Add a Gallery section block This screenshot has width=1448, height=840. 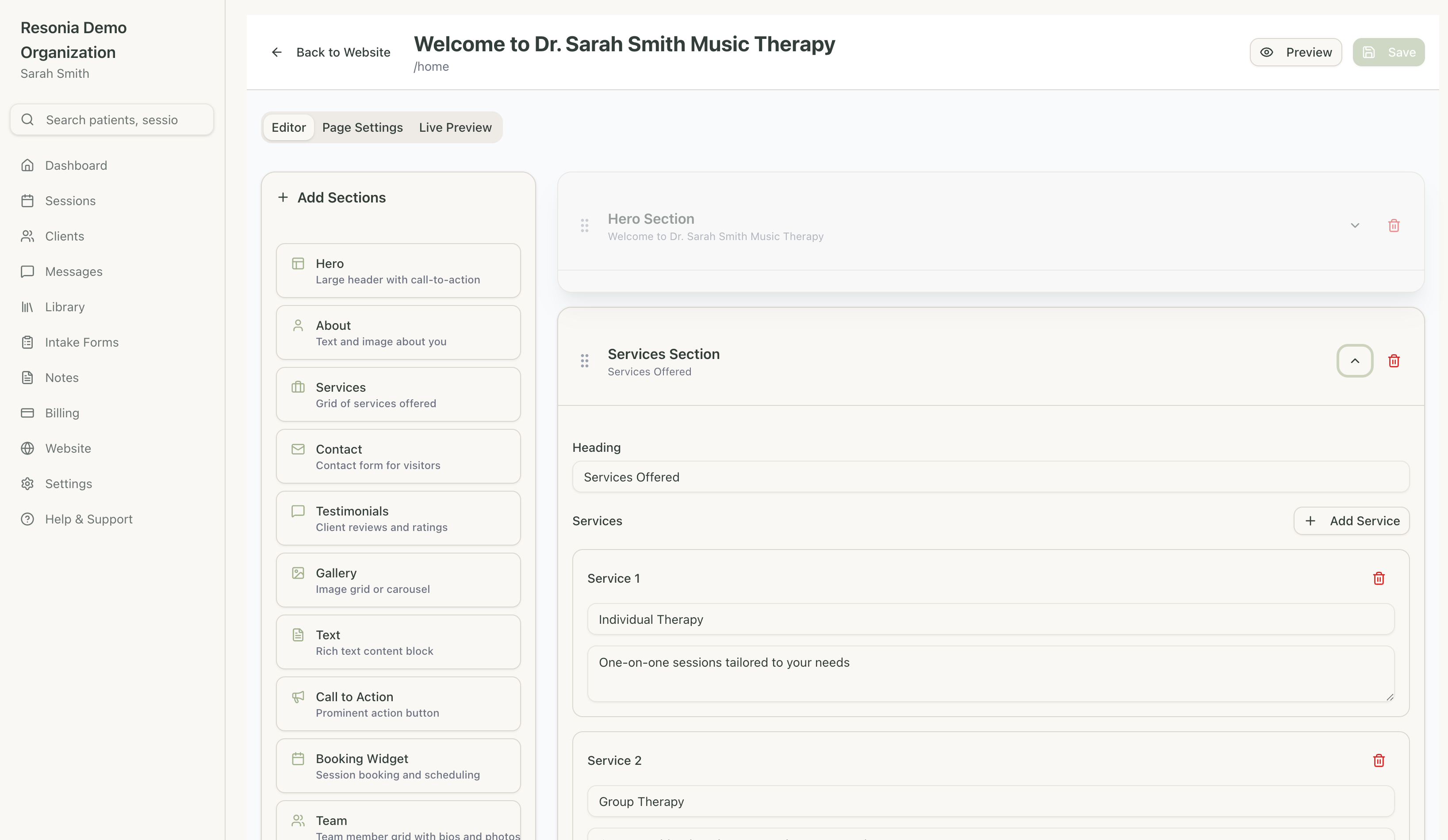coord(398,580)
